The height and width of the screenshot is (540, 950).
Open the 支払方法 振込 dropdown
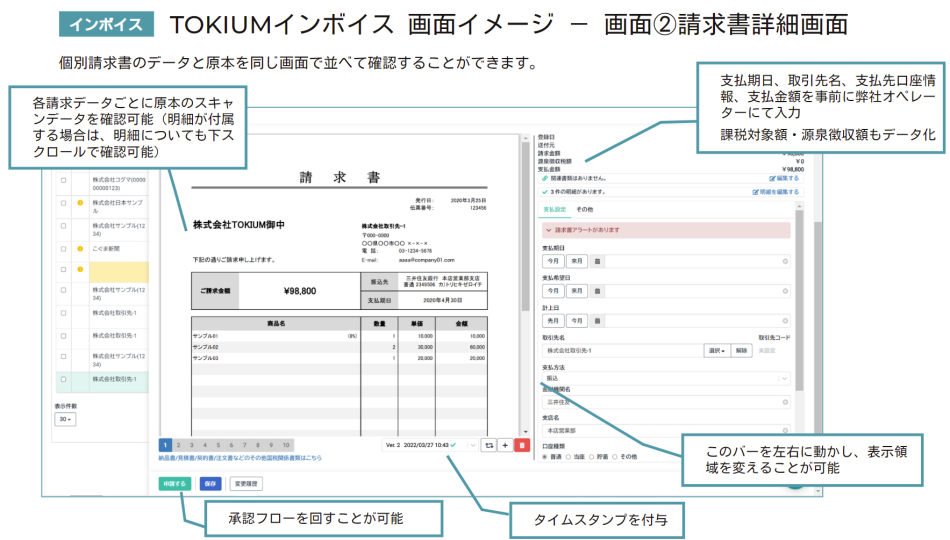pos(666,378)
